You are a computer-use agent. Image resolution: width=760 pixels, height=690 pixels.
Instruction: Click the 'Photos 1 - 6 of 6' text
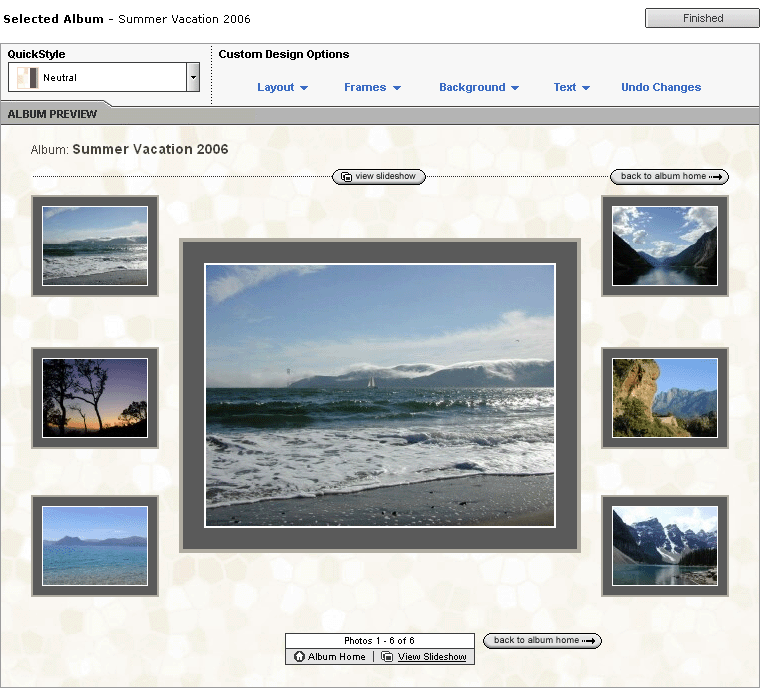[379, 641]
